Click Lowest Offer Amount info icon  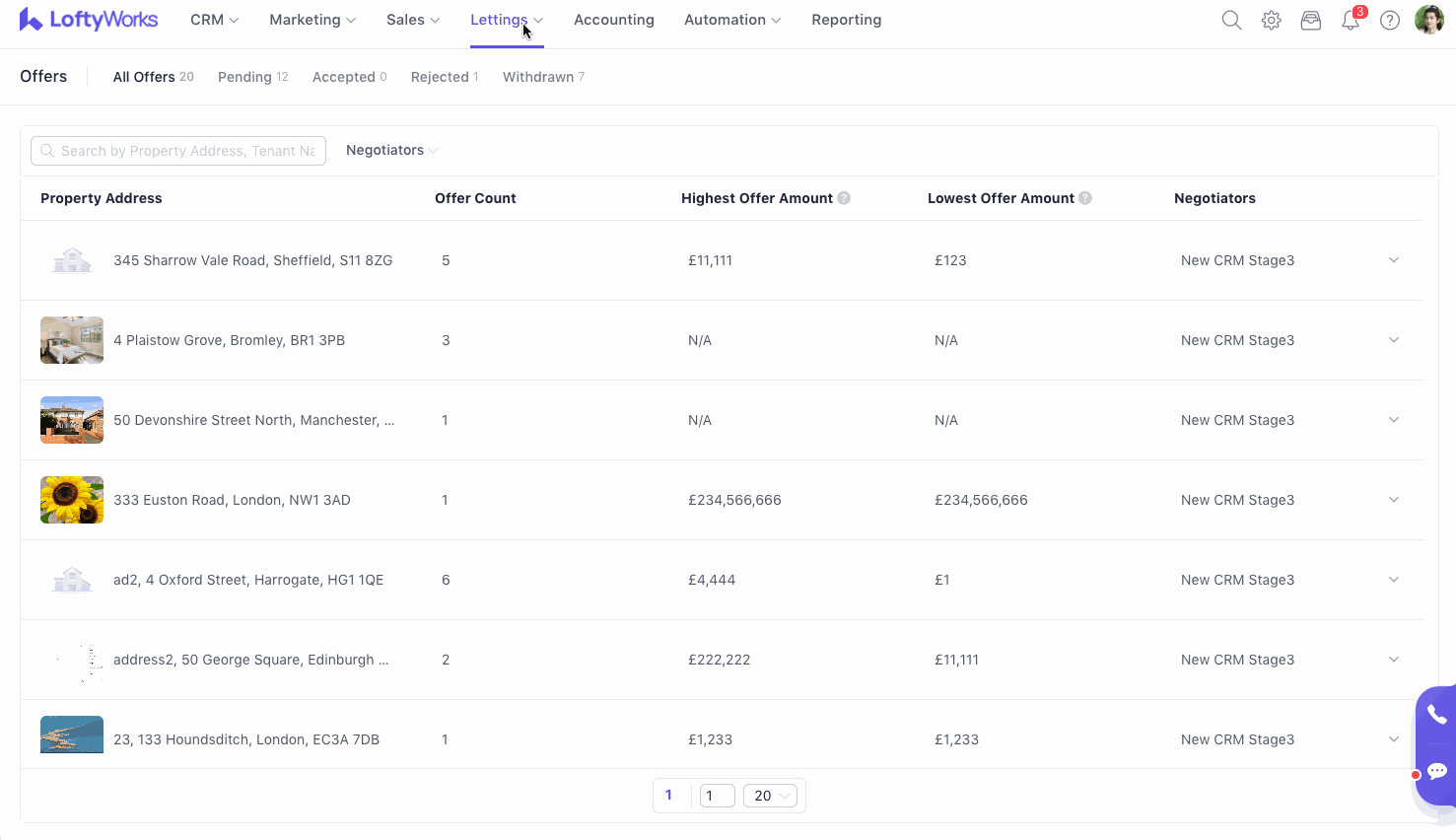click(1085, 198)
